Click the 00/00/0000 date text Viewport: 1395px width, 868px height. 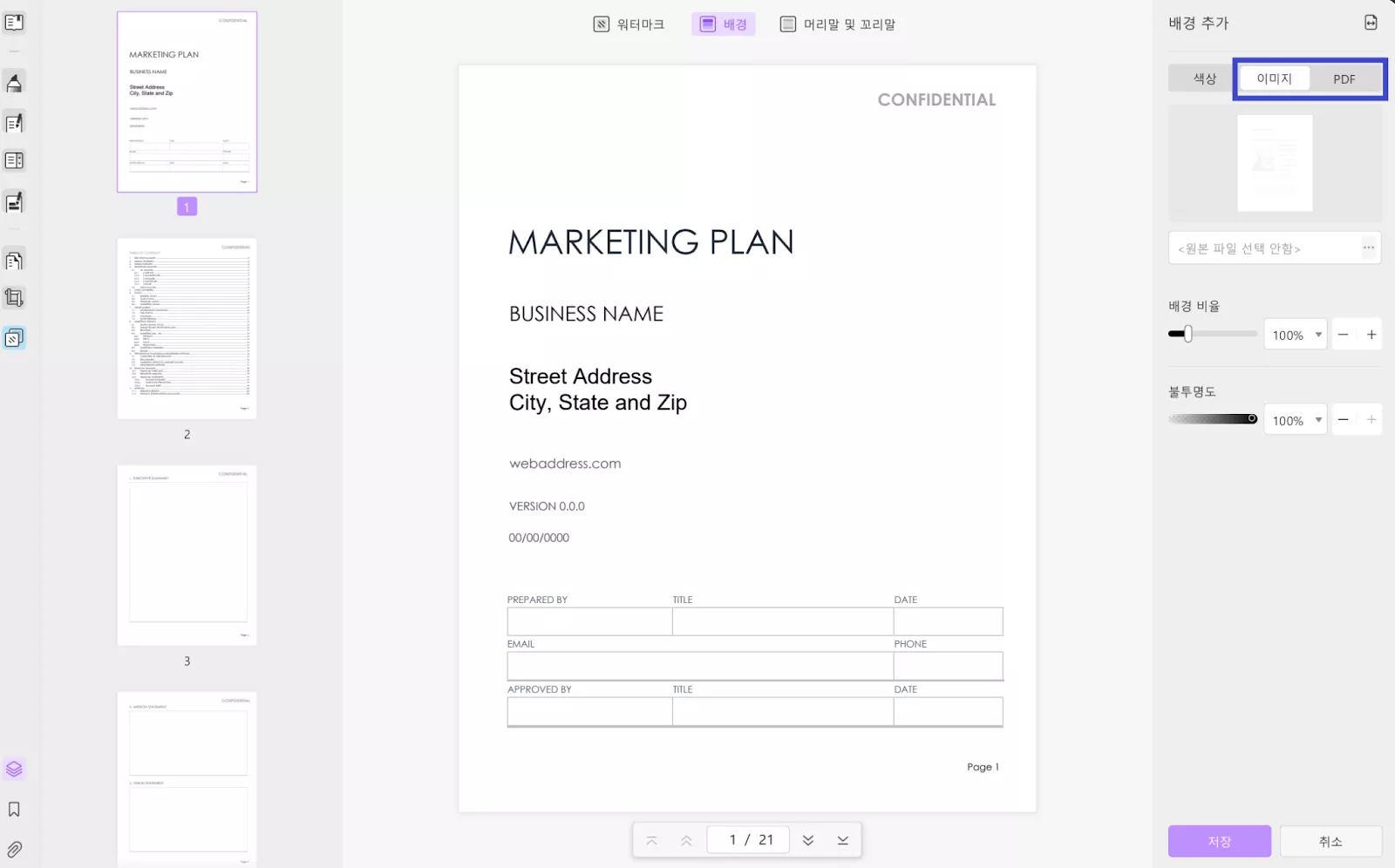539,538
